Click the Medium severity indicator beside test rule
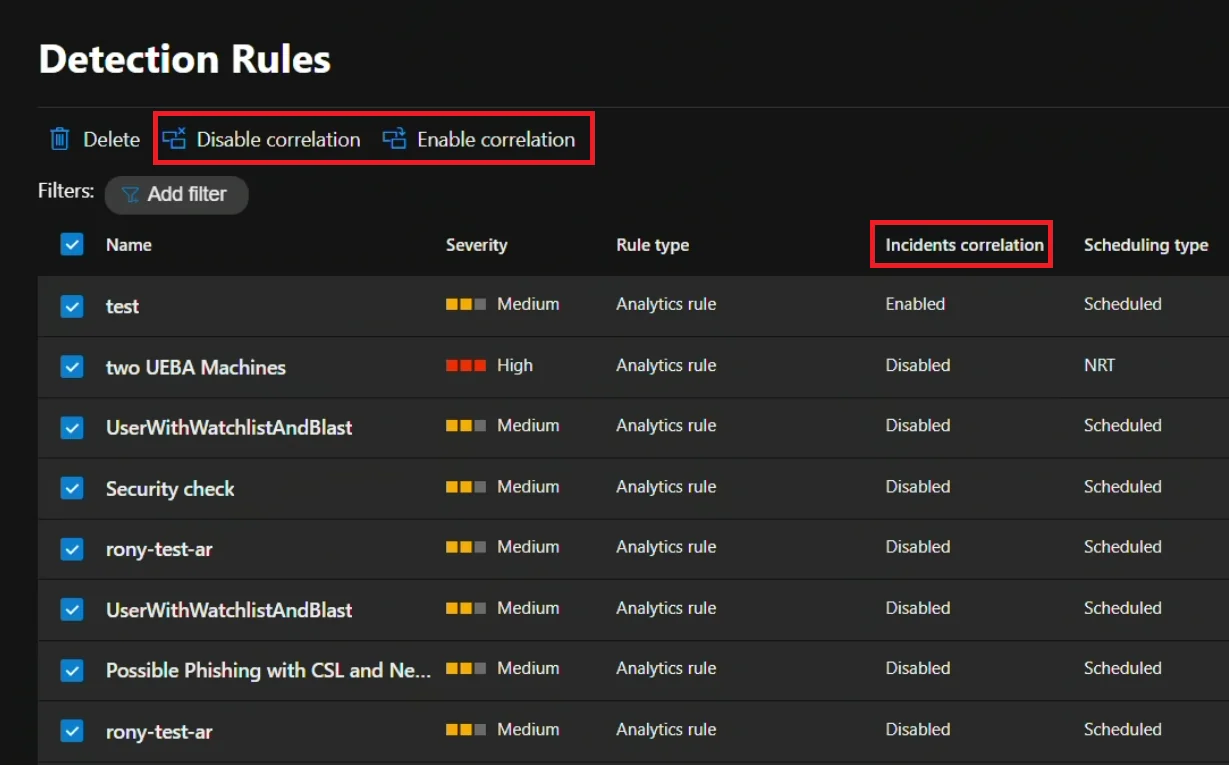 [x=465, y=305]
